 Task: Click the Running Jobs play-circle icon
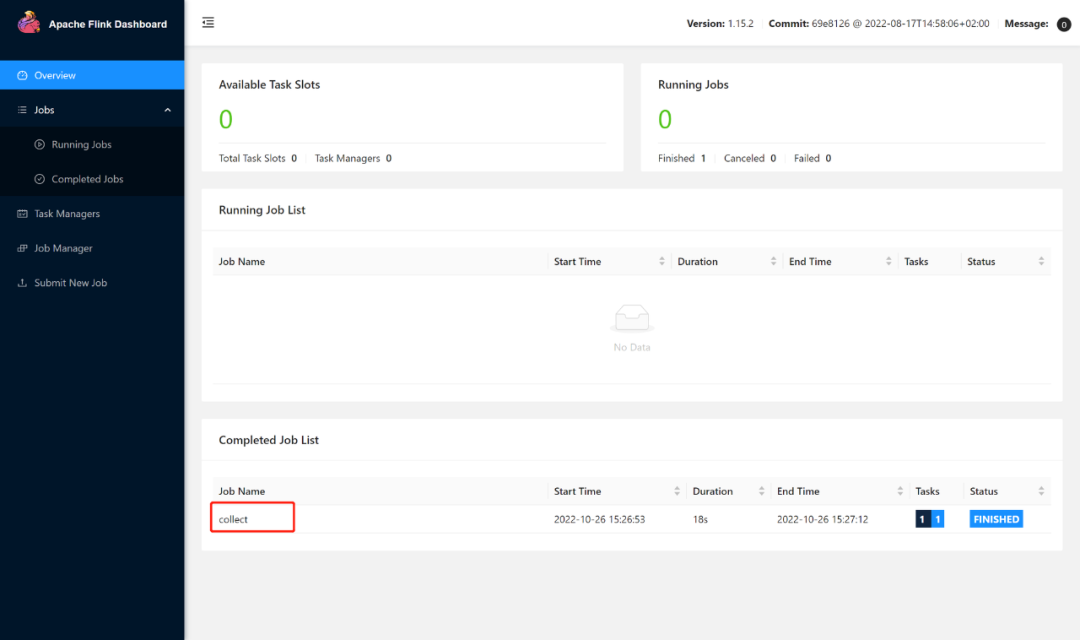tap(39, 144)
